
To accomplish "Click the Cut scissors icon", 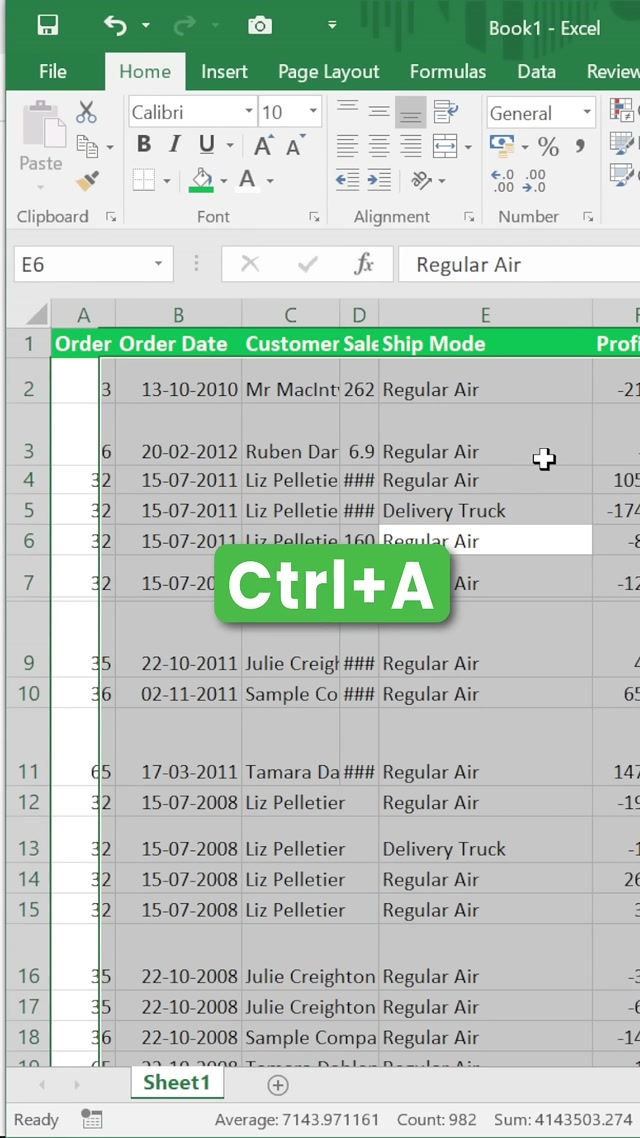I will tap(87, 112).
